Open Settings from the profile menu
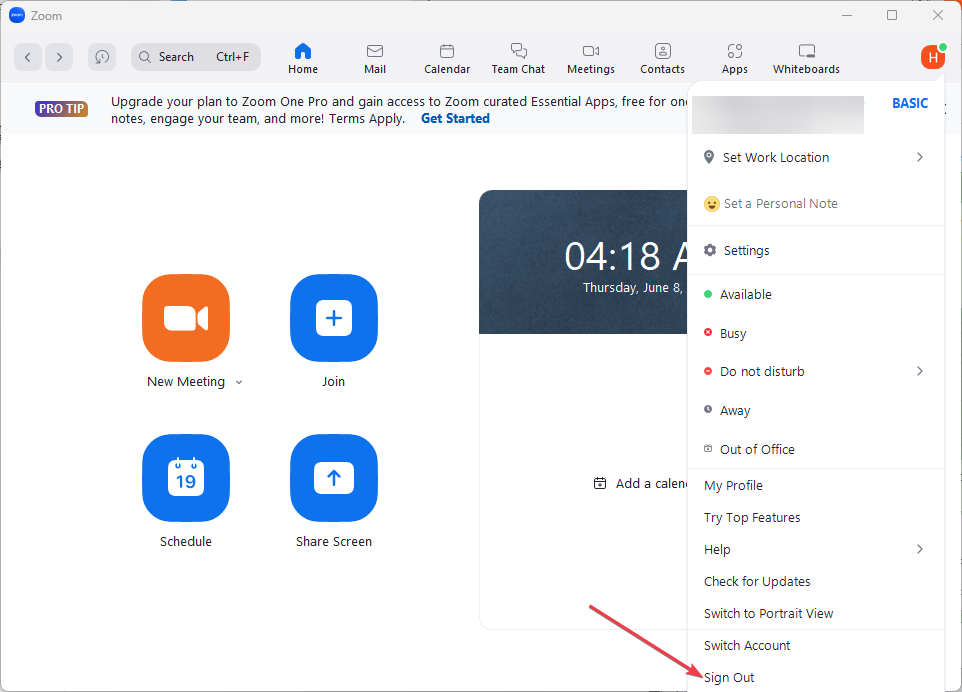The width and height of the screenshot is (962, 692). (x=815, y=250)
